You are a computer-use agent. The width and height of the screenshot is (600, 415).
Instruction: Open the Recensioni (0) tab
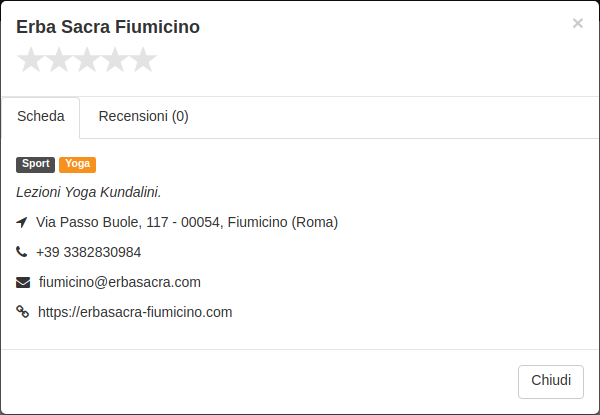[x=143, y=117]
